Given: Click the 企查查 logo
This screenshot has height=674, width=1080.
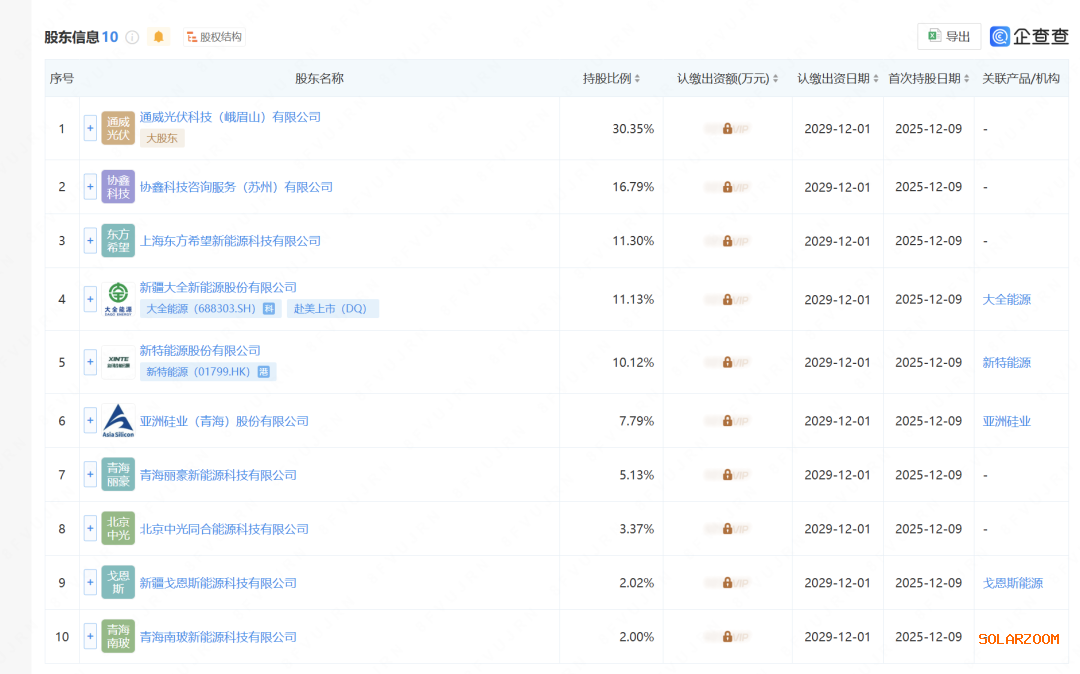Looking at the screenshot, I should (x=1029, y=37).
